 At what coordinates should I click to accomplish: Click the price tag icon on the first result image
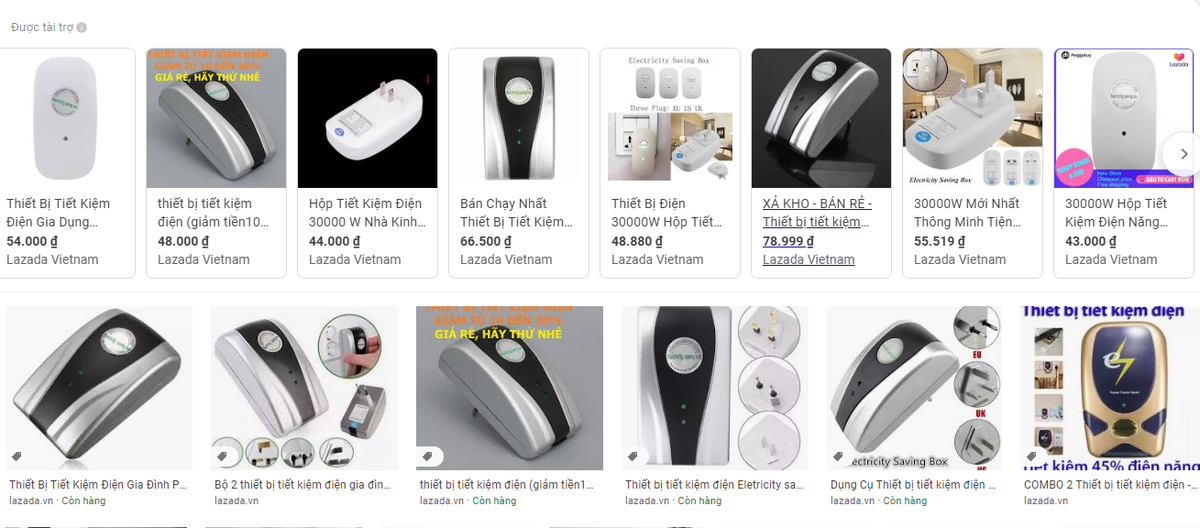(16, 456)
